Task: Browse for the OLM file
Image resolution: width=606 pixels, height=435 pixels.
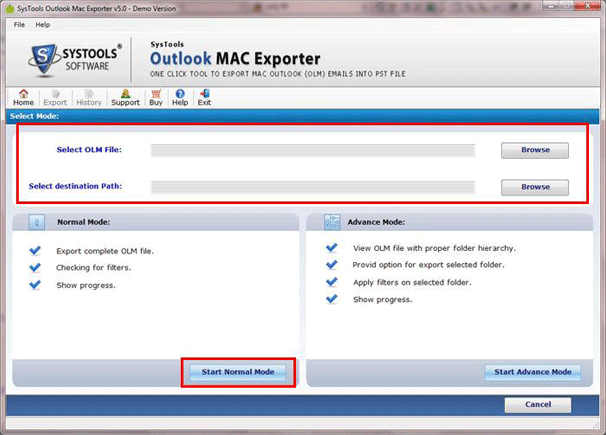Action: point(535,151)
